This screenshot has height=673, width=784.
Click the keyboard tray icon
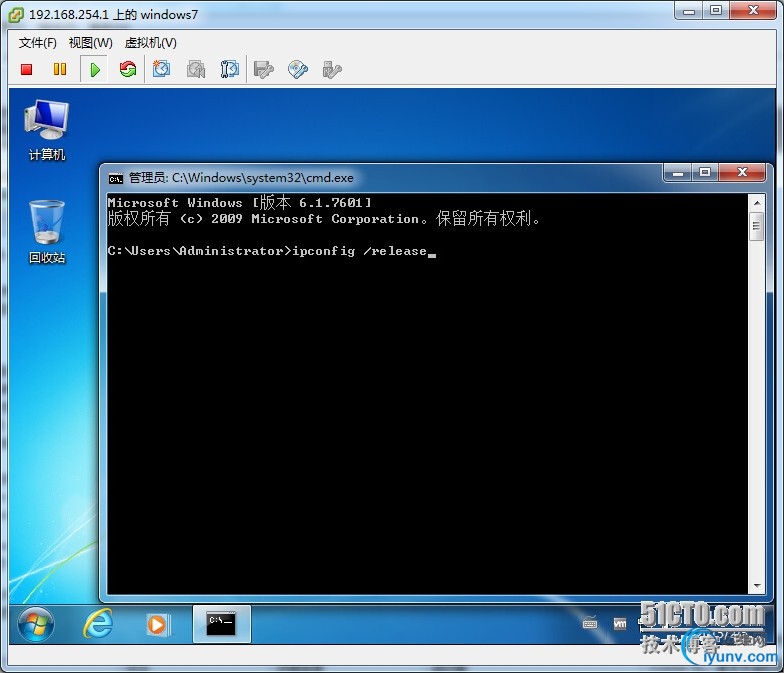coord(590,624)
